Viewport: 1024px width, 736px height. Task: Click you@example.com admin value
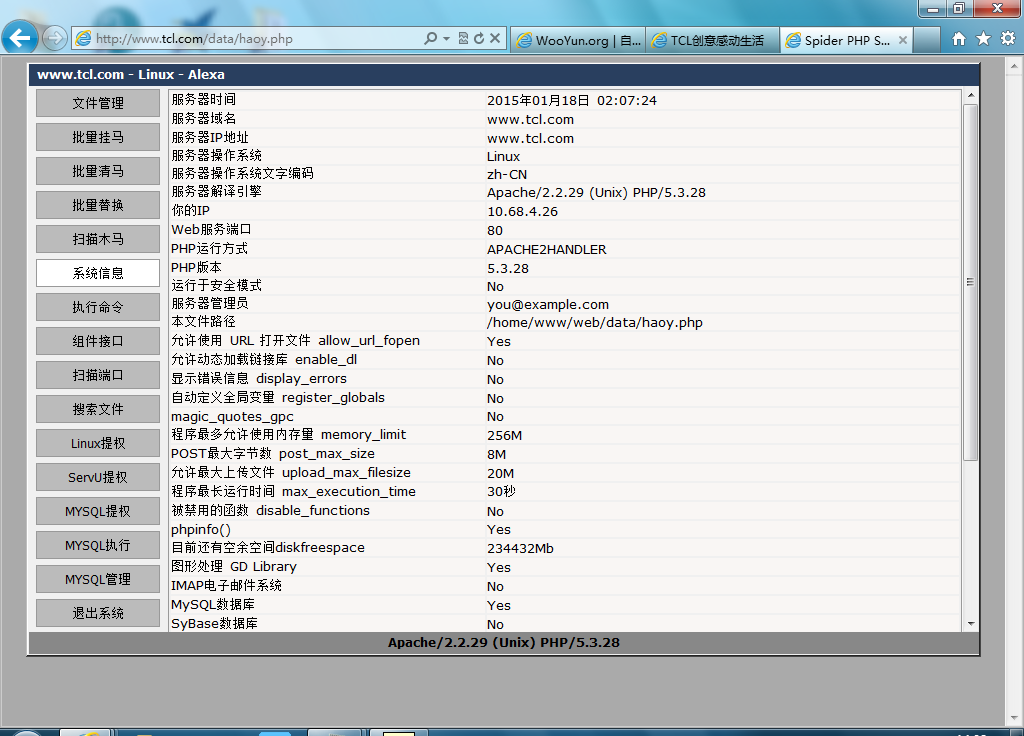[548, 304]
